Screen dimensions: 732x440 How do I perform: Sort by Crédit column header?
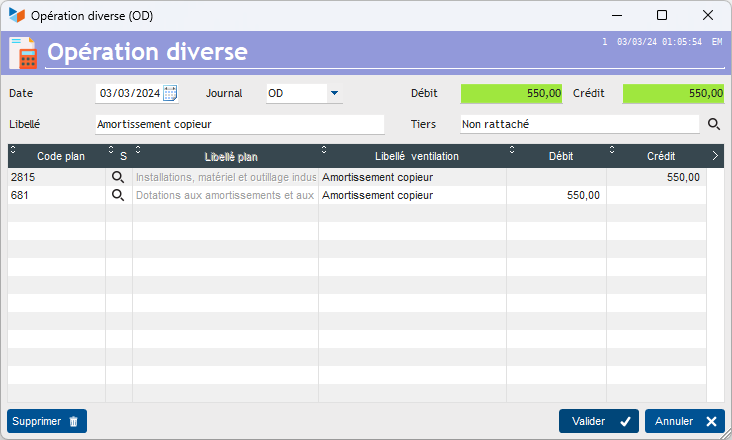(x=660, y=156)
